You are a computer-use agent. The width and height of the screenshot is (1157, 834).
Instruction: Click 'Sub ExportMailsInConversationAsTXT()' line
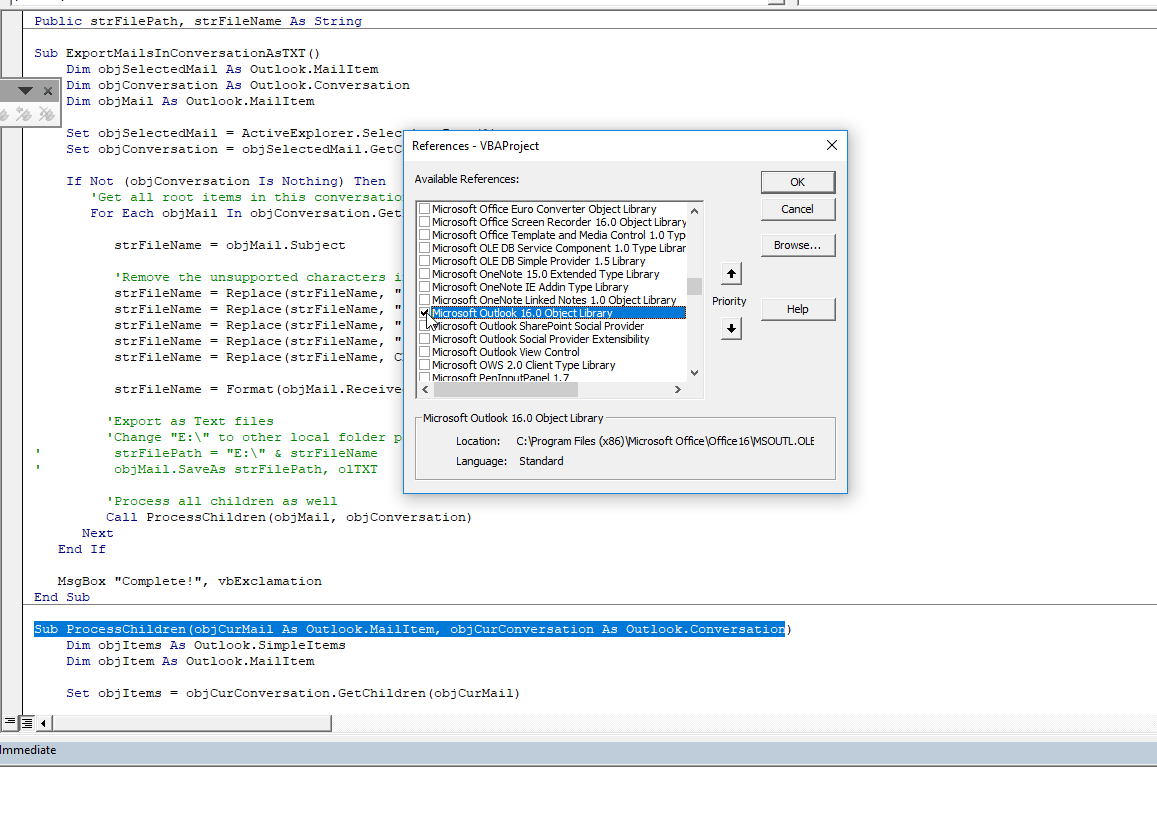point(177,53)
